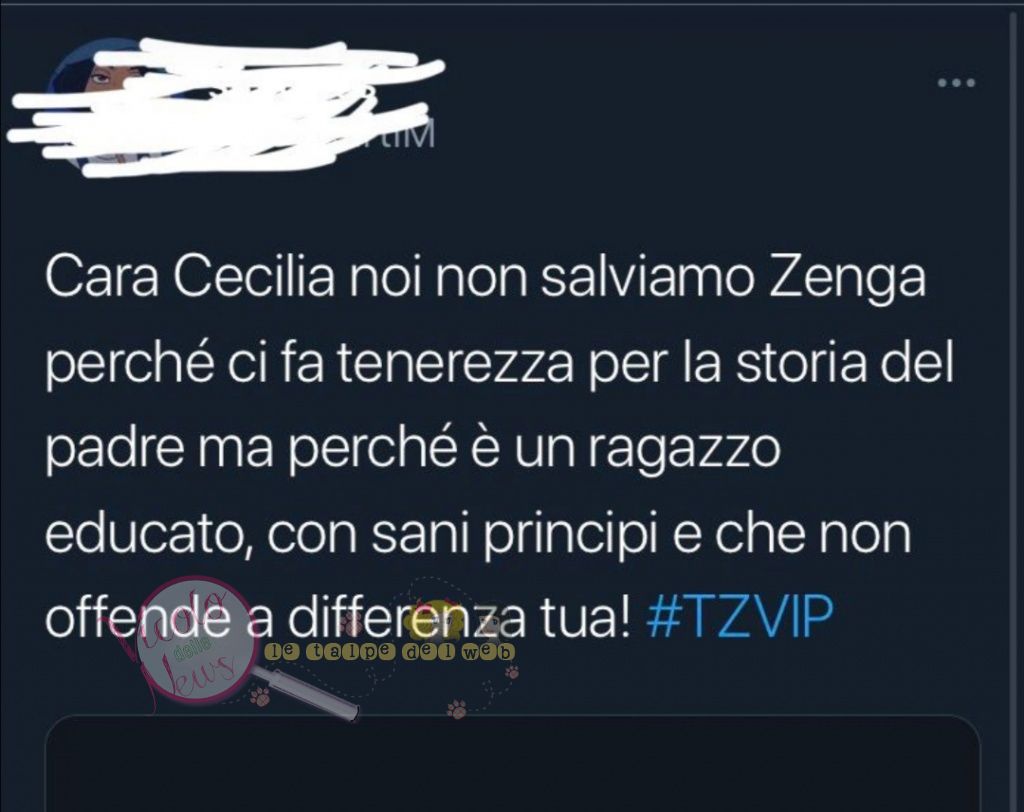1024x812 pixels.
Task: Click the paw print beside the magnifier handle
Action: click(x=261, y=698)
